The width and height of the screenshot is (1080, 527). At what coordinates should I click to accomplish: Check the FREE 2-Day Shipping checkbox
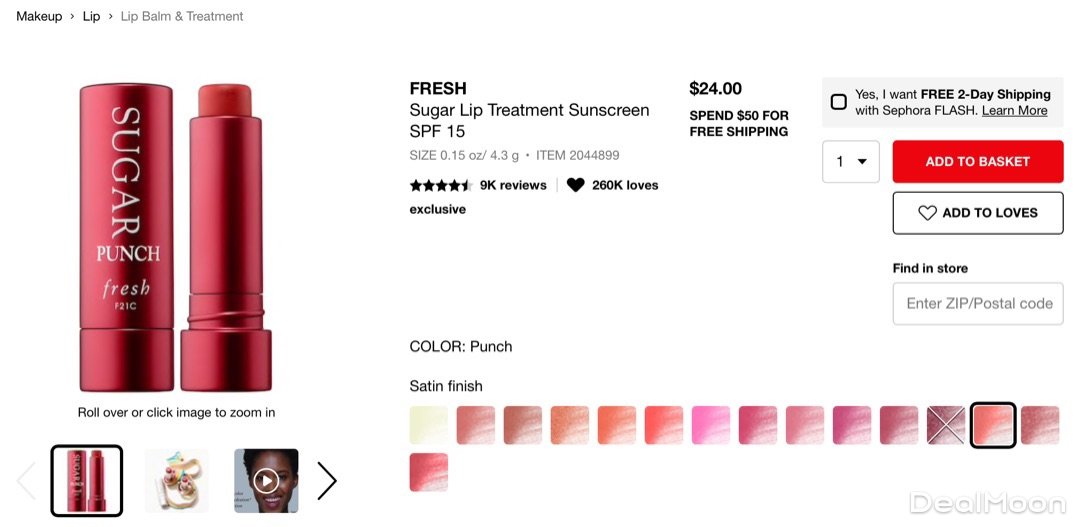tap(839, 102)
